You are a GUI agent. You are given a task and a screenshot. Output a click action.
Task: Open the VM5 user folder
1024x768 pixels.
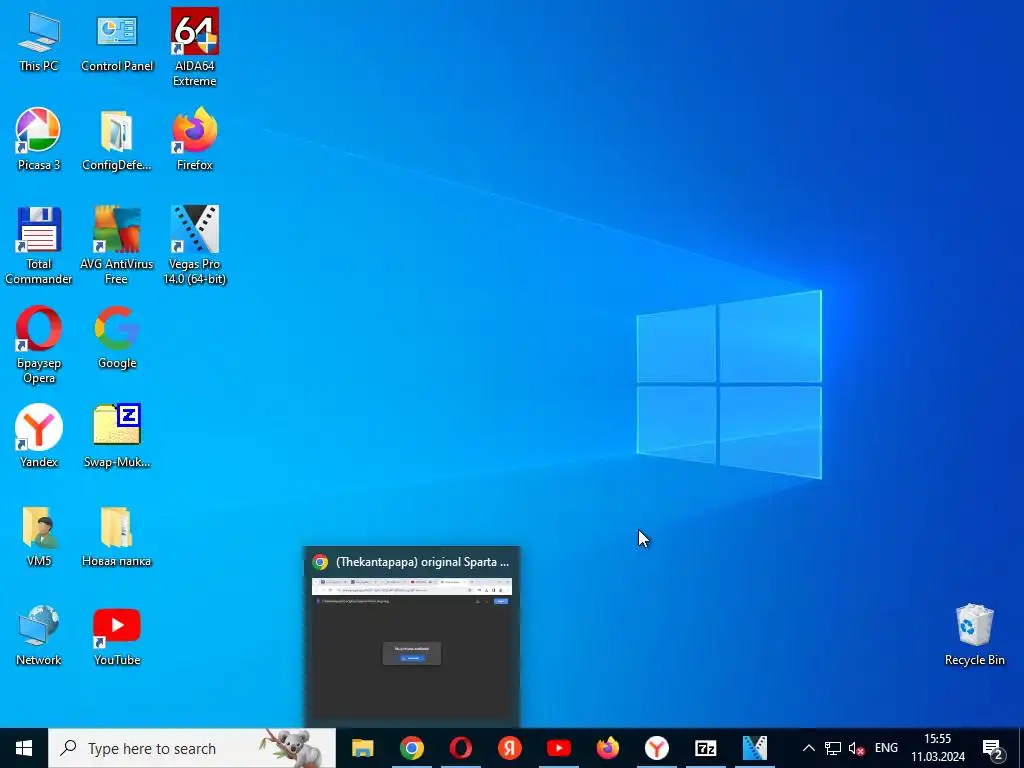[x=39, y=536]
